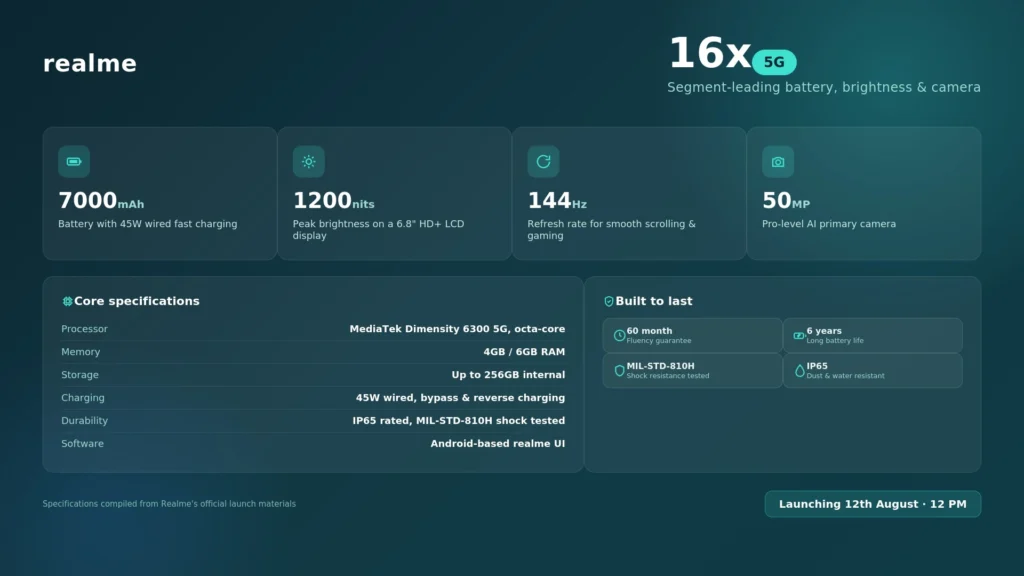Click the battery icon in 6 years tile
This screenshot has height=576, width=1024.
[x=799, y=336]
